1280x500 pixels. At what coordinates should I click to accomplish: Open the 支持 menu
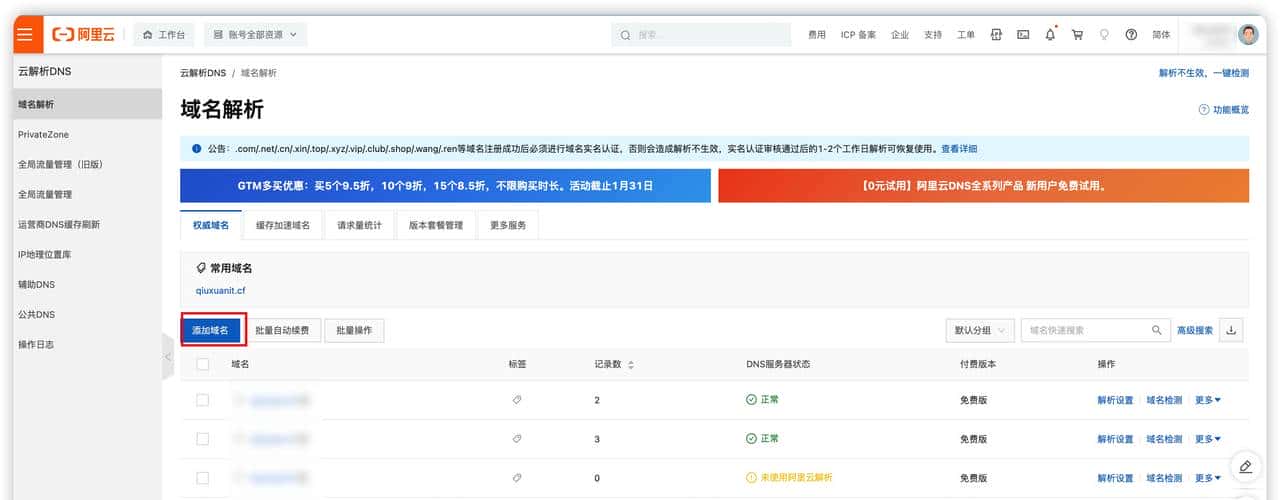[x=933, y=35]
